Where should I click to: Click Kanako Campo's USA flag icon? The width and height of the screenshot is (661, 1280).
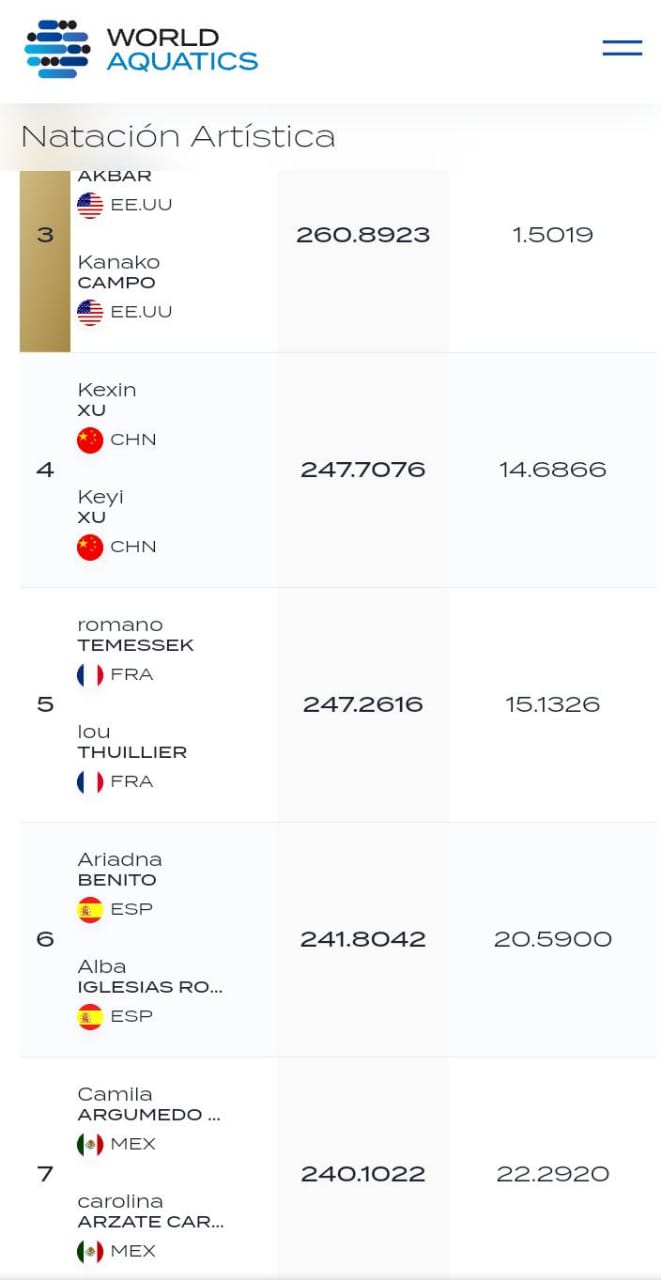tap(90, 312)
